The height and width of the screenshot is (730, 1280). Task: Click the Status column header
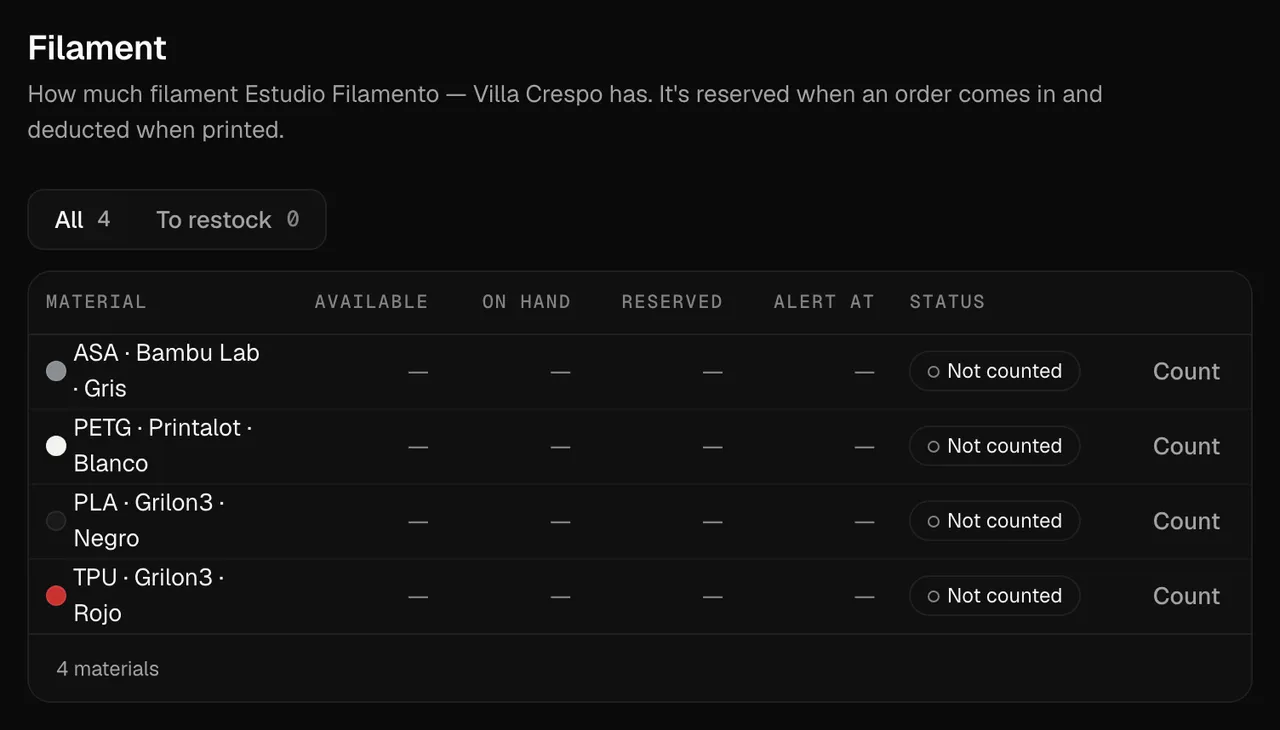tap(947, 302)
